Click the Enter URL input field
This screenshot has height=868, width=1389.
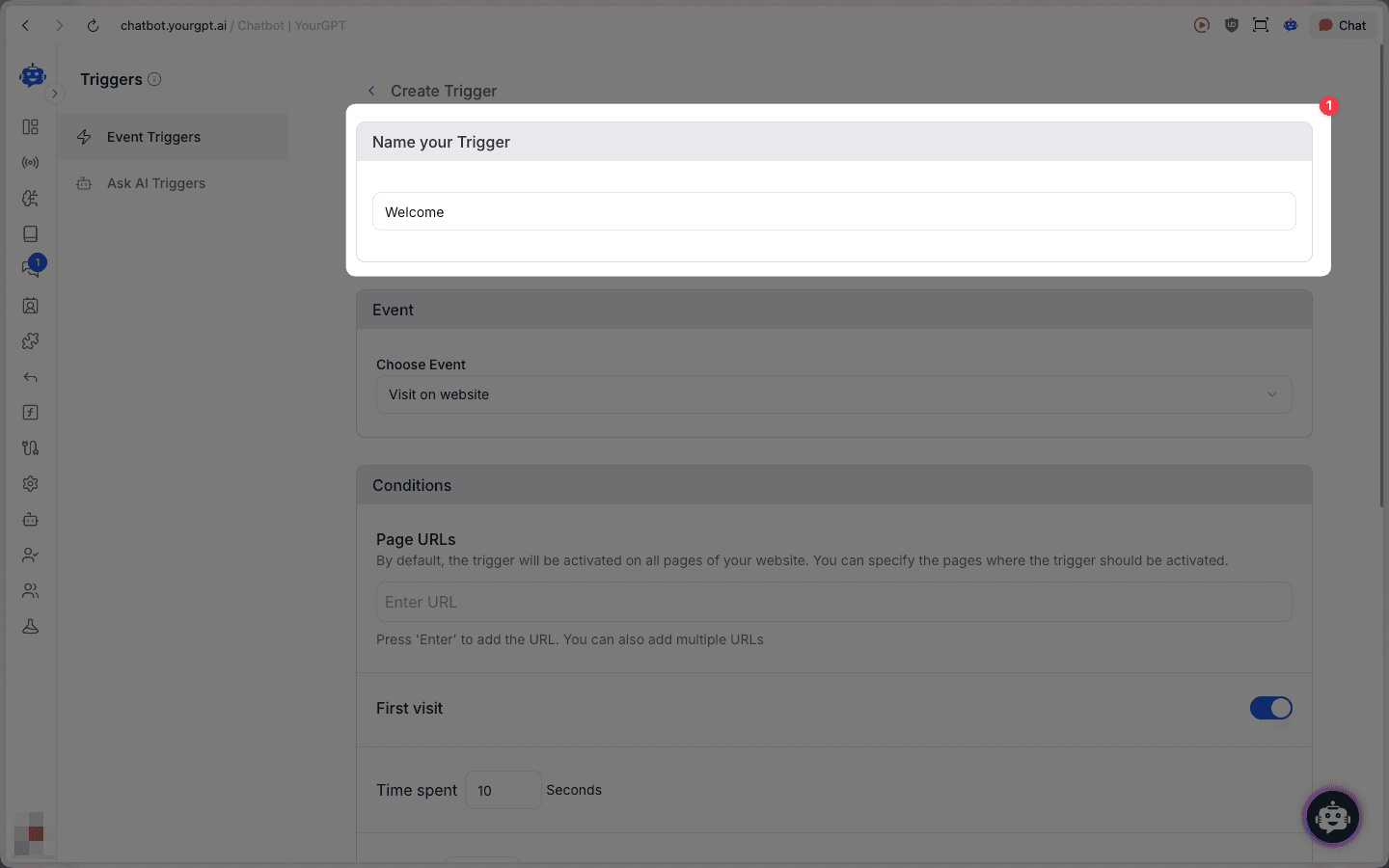pos(833,602)
